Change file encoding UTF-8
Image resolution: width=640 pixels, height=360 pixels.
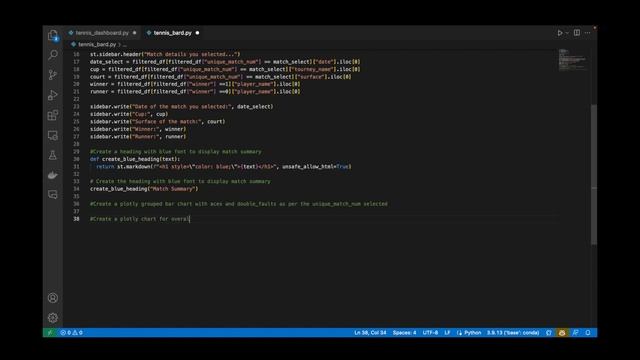tap(430, 333)
